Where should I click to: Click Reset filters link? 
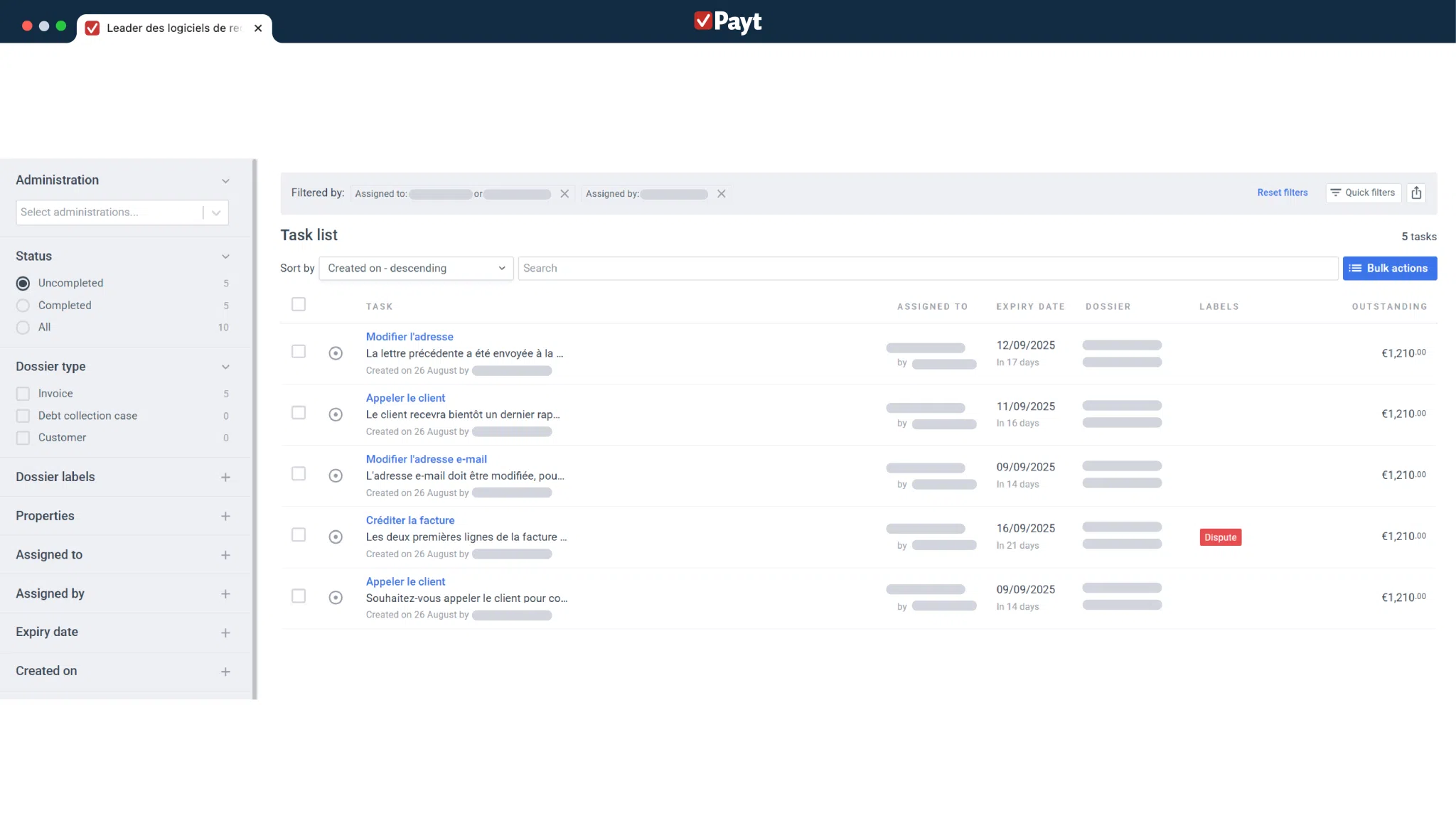pos(1282,193)
